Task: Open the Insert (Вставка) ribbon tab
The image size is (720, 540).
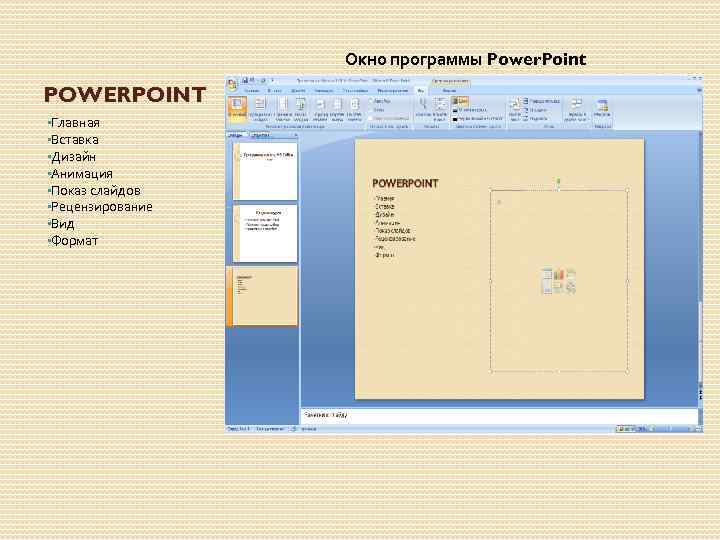Action: [x=275, y=91]
